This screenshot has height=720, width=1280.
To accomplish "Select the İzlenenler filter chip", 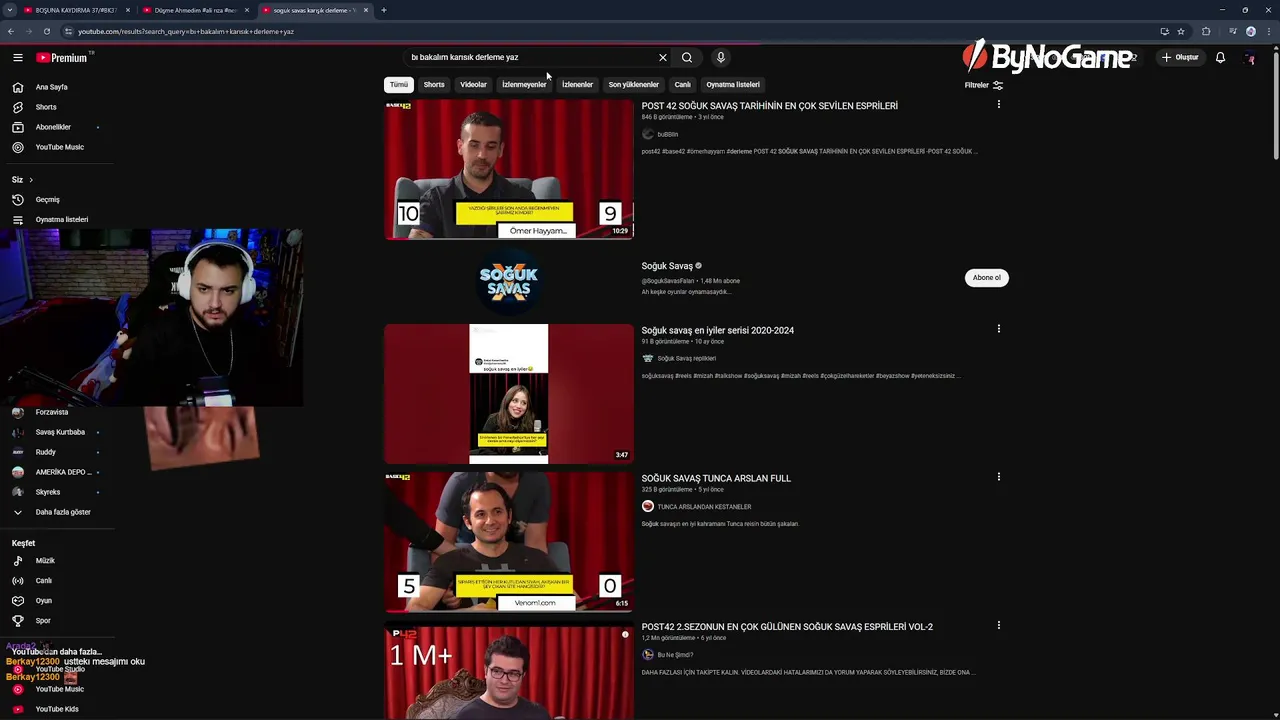I will [577, 85].
